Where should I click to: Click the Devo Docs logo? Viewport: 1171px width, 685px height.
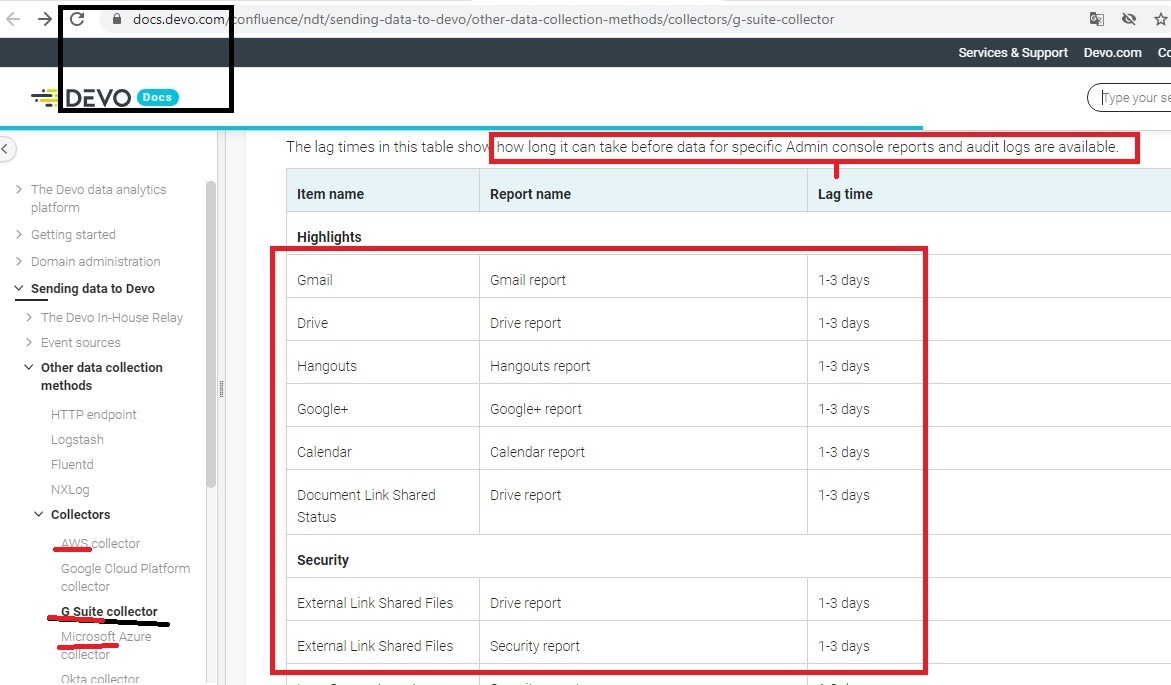(x=105, y=97)
